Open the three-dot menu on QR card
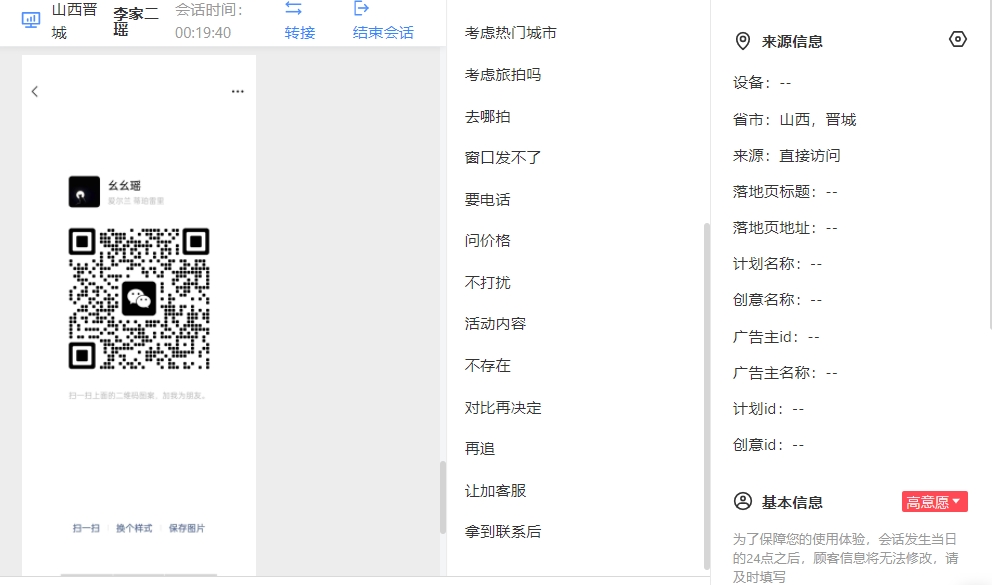The width and height of the screenshot is (992, 585). [237, 92]
